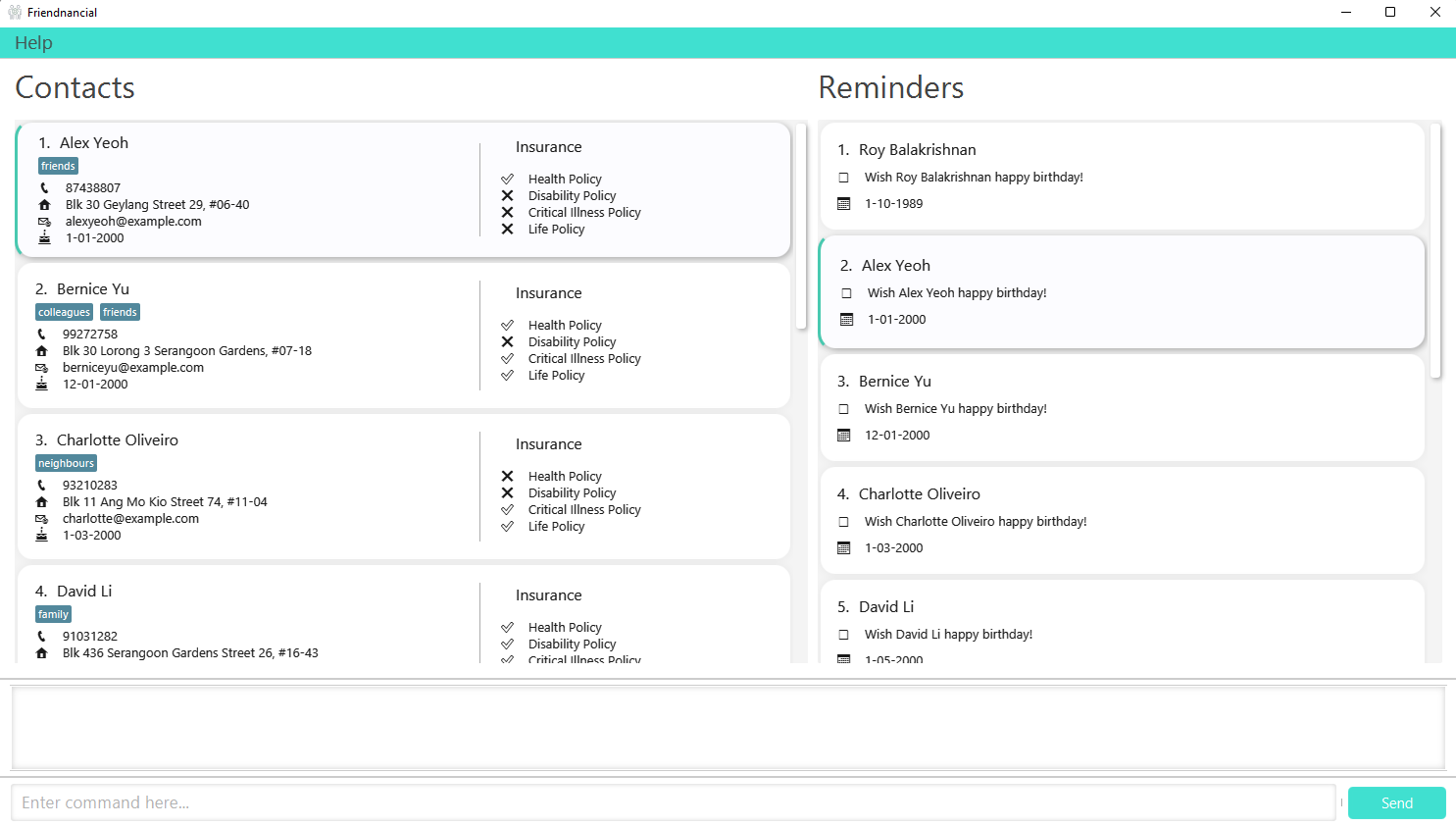1456x826 pixels.
Task: Click email charlotte@example.com
Action: [130, 519]
